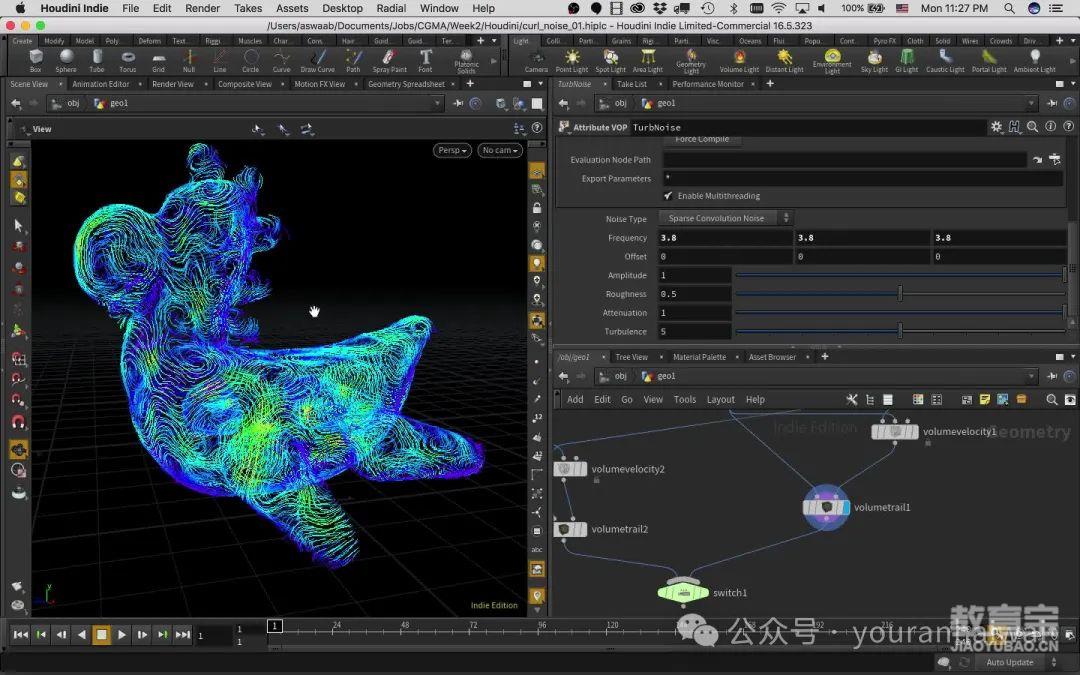The height and width of the screenshot is (675, 1080).
Task: Open the Takes menu
Action: tap(248, 8)
